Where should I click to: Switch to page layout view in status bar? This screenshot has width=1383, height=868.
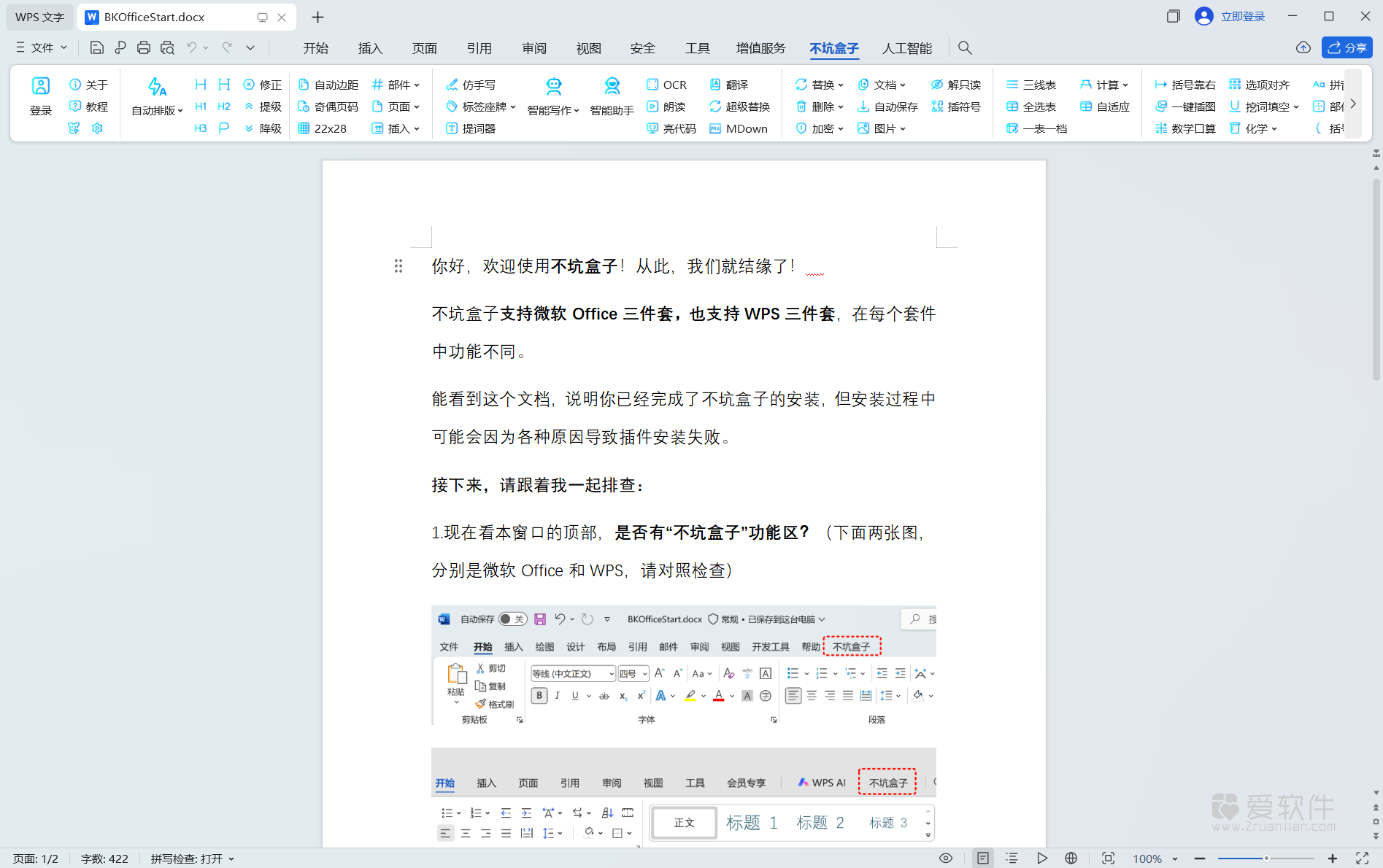pos(983,859)
